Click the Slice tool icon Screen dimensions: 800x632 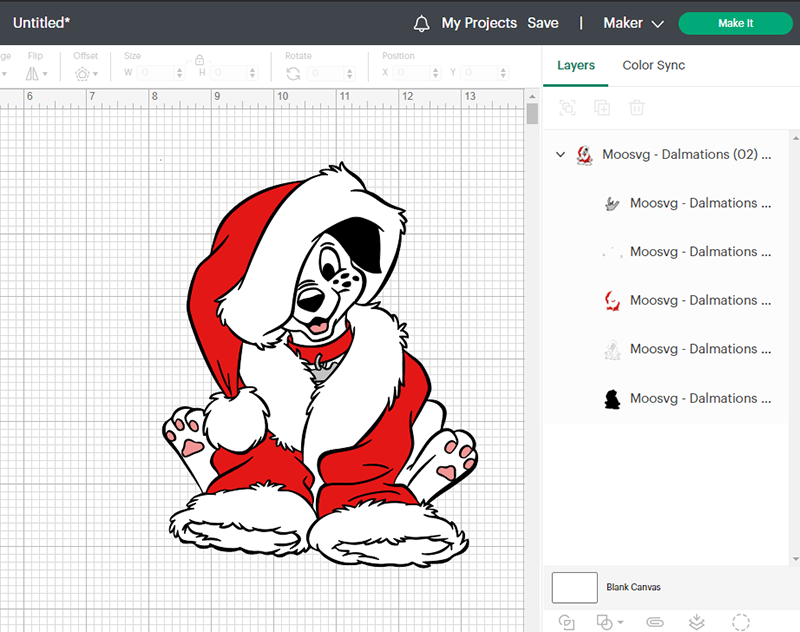(x=566, y=622)
